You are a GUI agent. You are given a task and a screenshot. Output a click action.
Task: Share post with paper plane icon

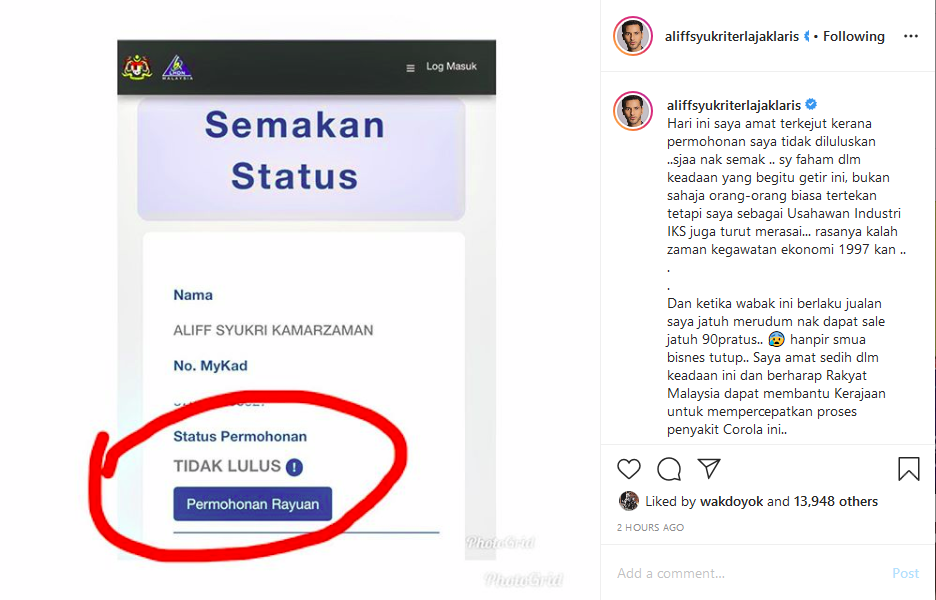coord(709,469)
